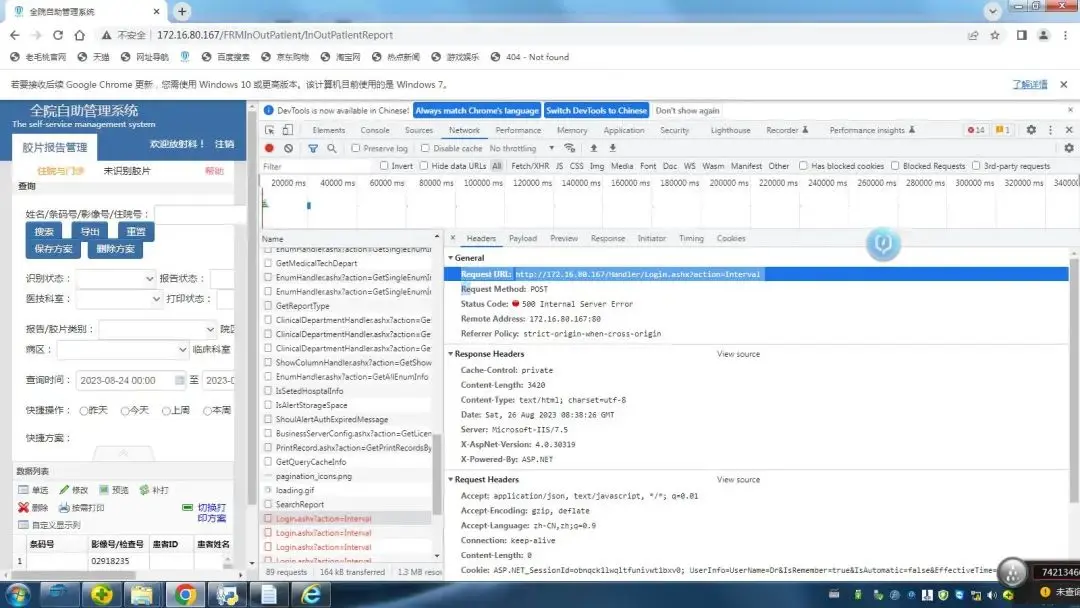Image resolution: width=1080 pixels, height=608 pixels.
Task: Open the Payload tab
Action: click(x=523, y=238)
